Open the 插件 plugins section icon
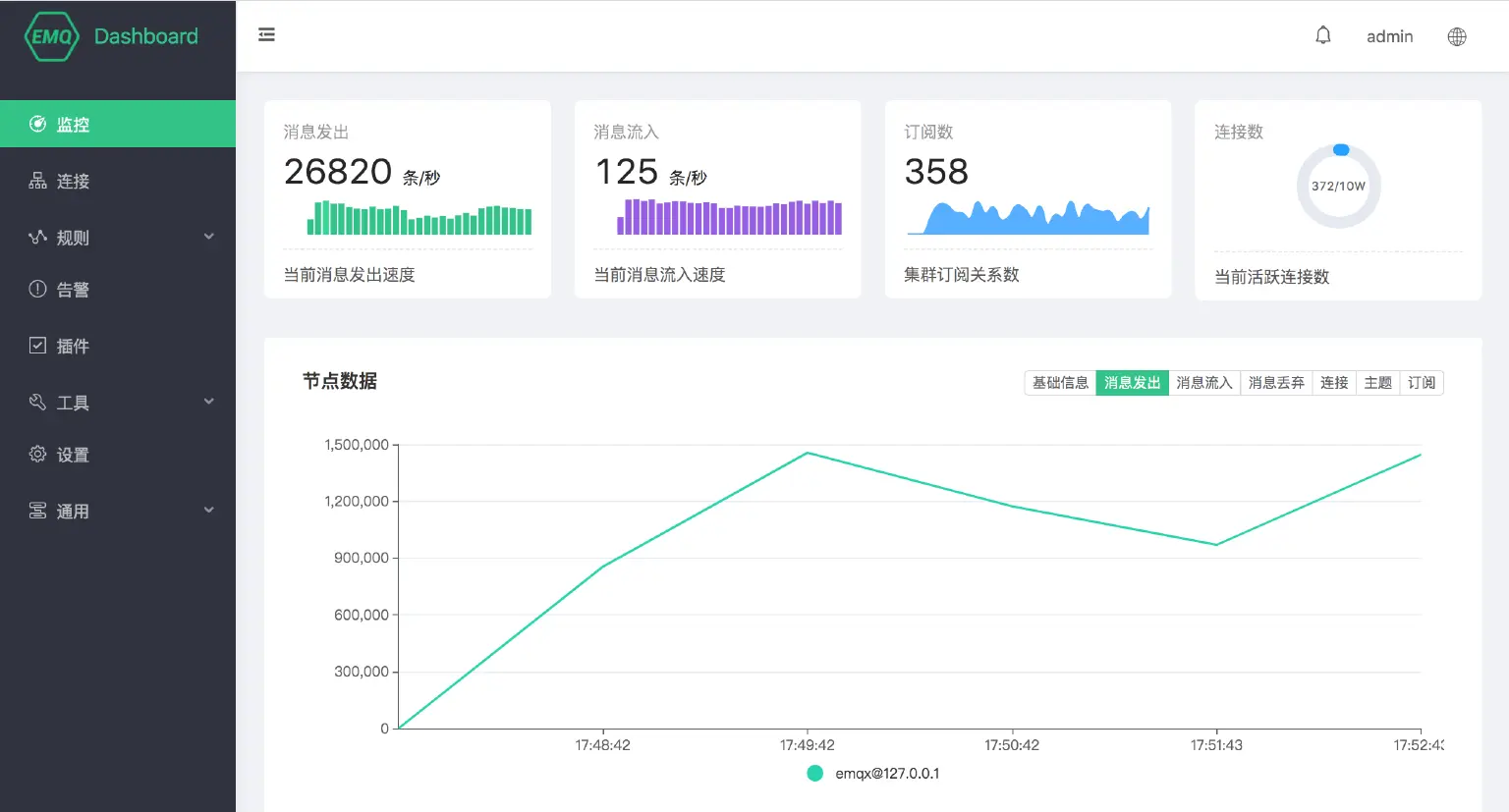The image size is (1509, 812). [x=37, y=346]
